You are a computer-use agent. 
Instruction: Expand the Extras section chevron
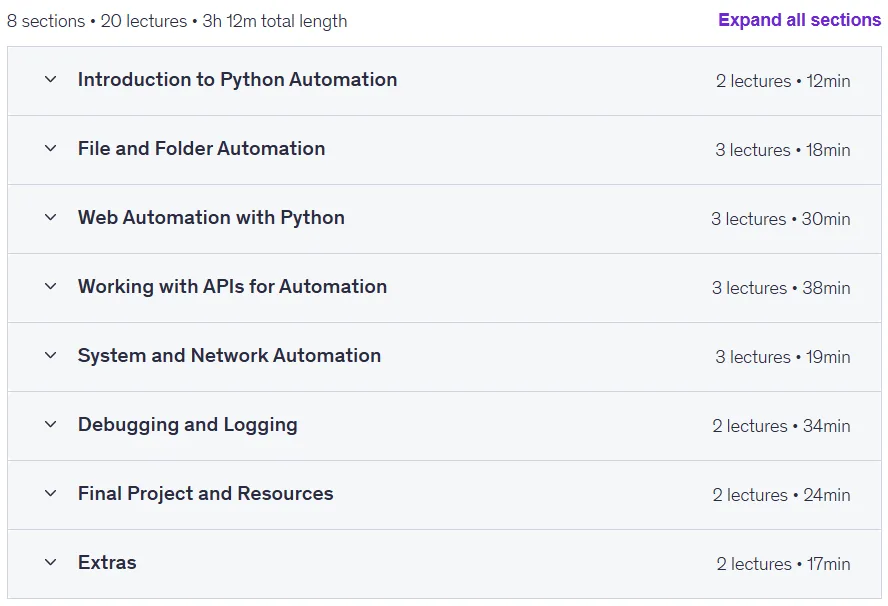[x=50, y=562]
